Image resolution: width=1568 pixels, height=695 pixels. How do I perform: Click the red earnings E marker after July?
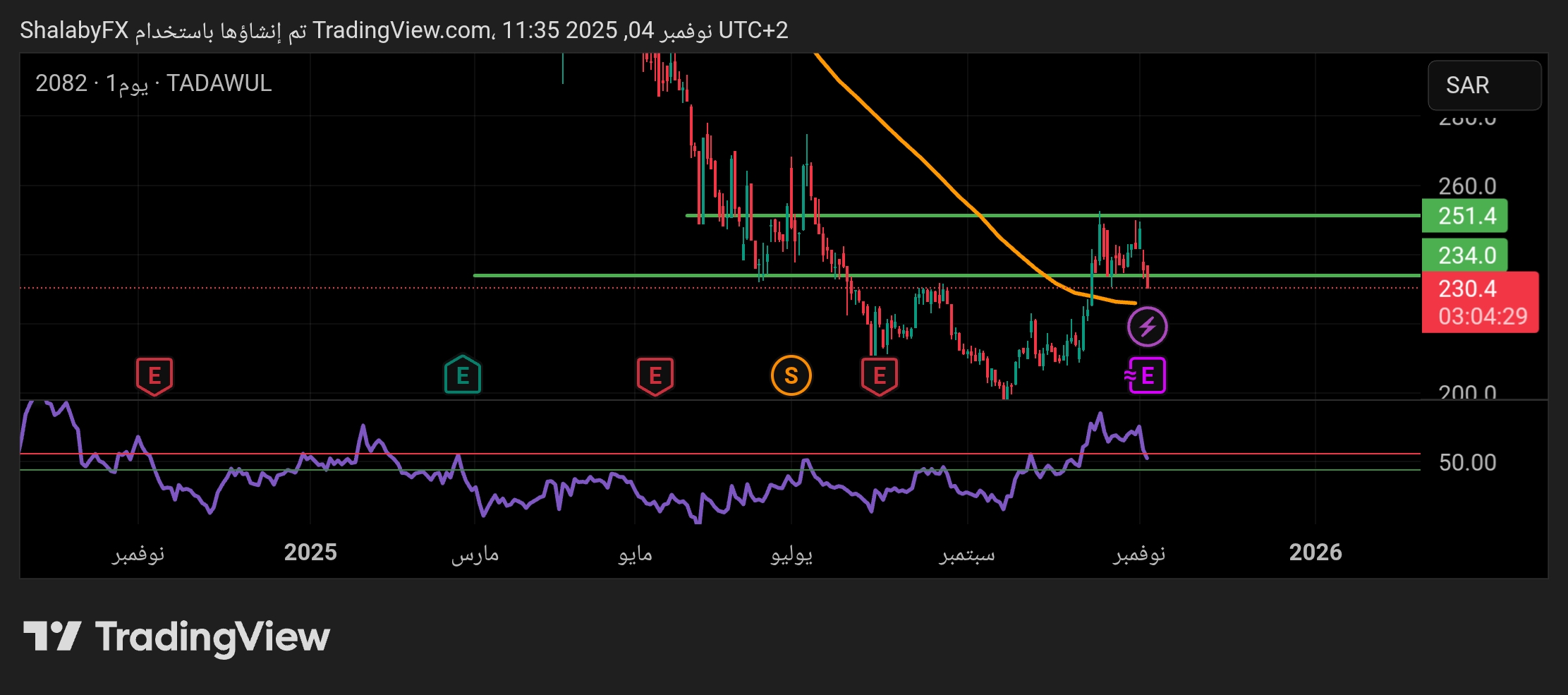pyautogui.click(x=879, y=375)
